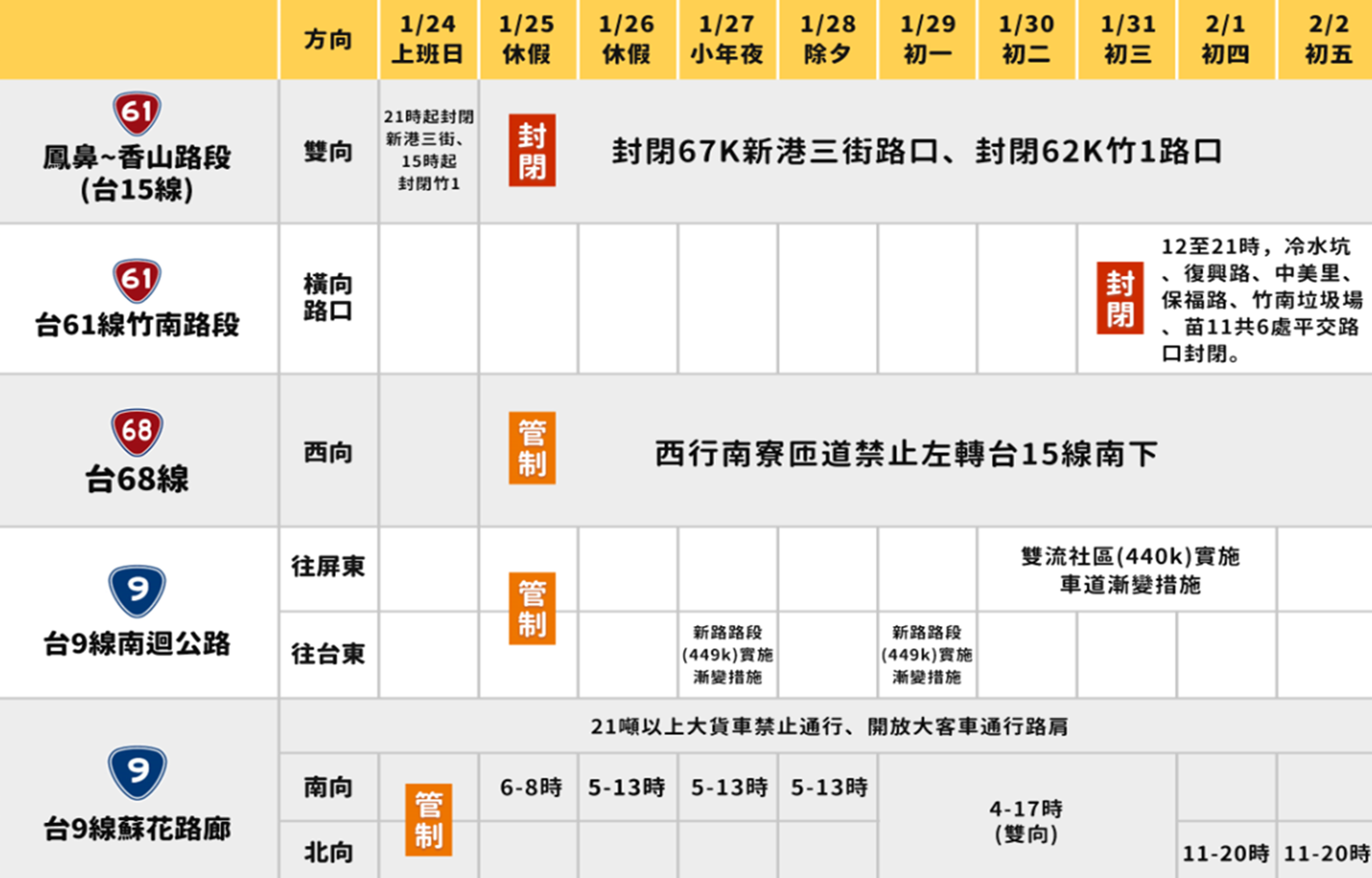The image size is (1372, 878).
Task: Click the 方向 column header
Action: coord(328,40)
